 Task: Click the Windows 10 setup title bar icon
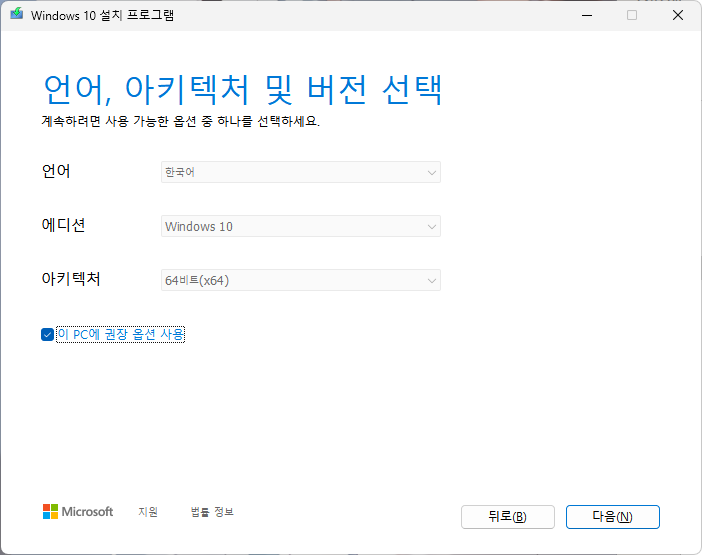(17, 14)
